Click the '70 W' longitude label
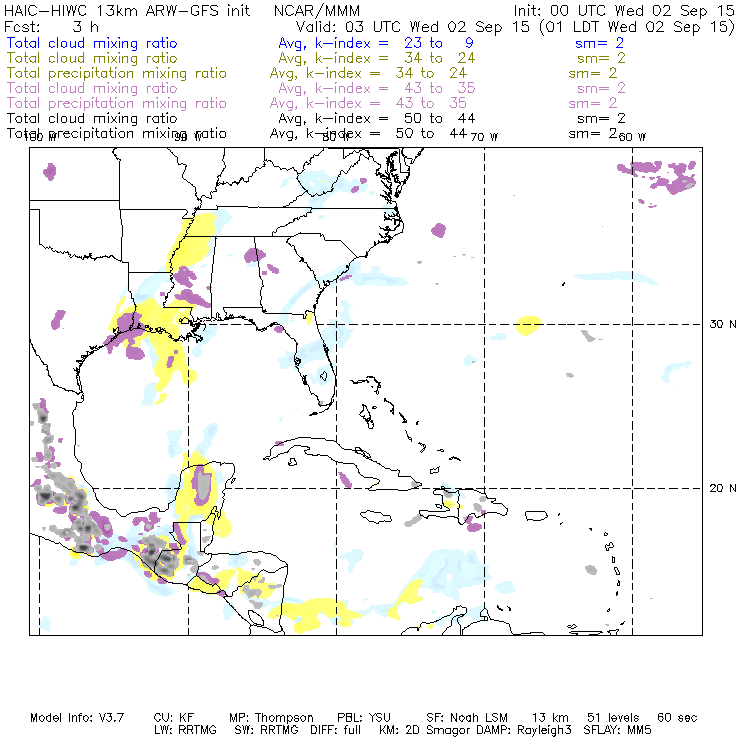The height and width of the screenshot is (740, 740). [x=484, y=137]
